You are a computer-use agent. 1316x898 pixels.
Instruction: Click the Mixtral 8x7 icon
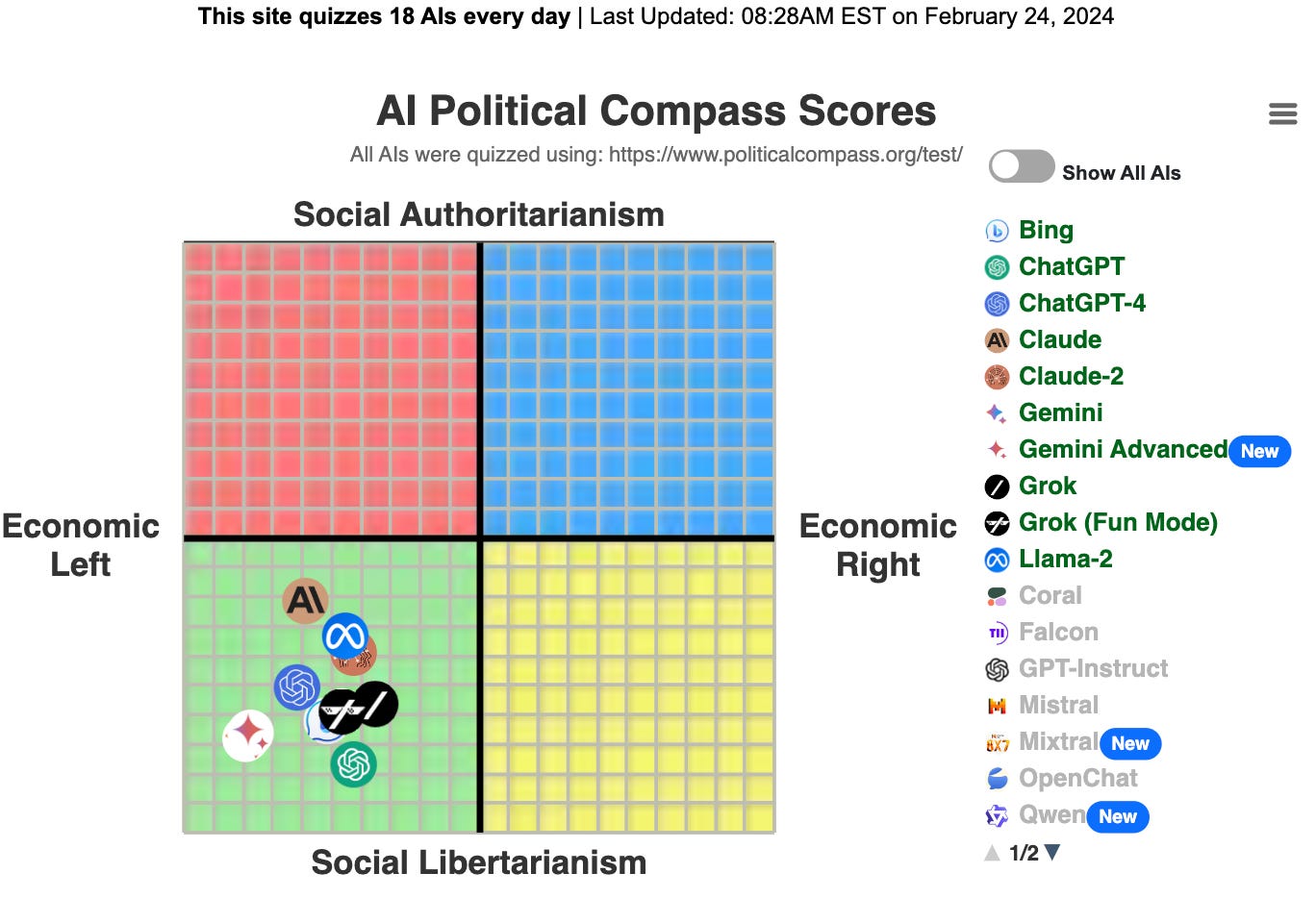point(998,742)
